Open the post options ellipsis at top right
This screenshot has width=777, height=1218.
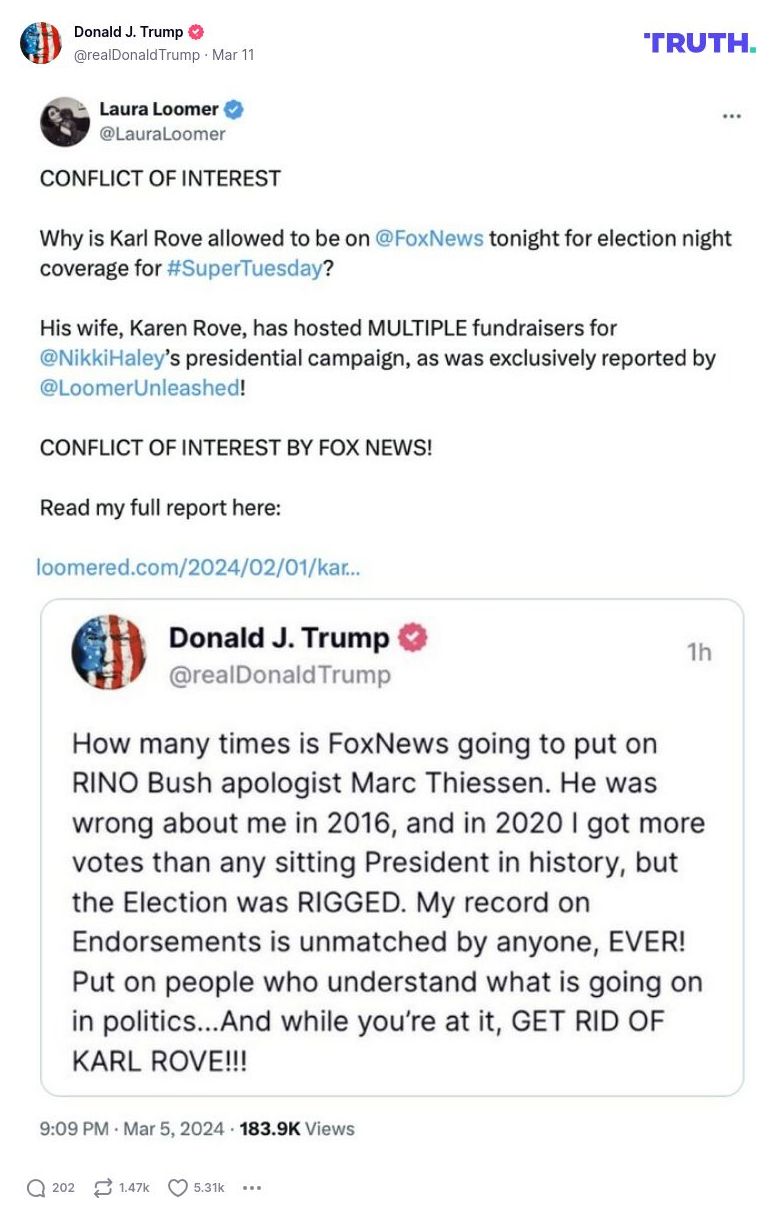pos(731,118)
